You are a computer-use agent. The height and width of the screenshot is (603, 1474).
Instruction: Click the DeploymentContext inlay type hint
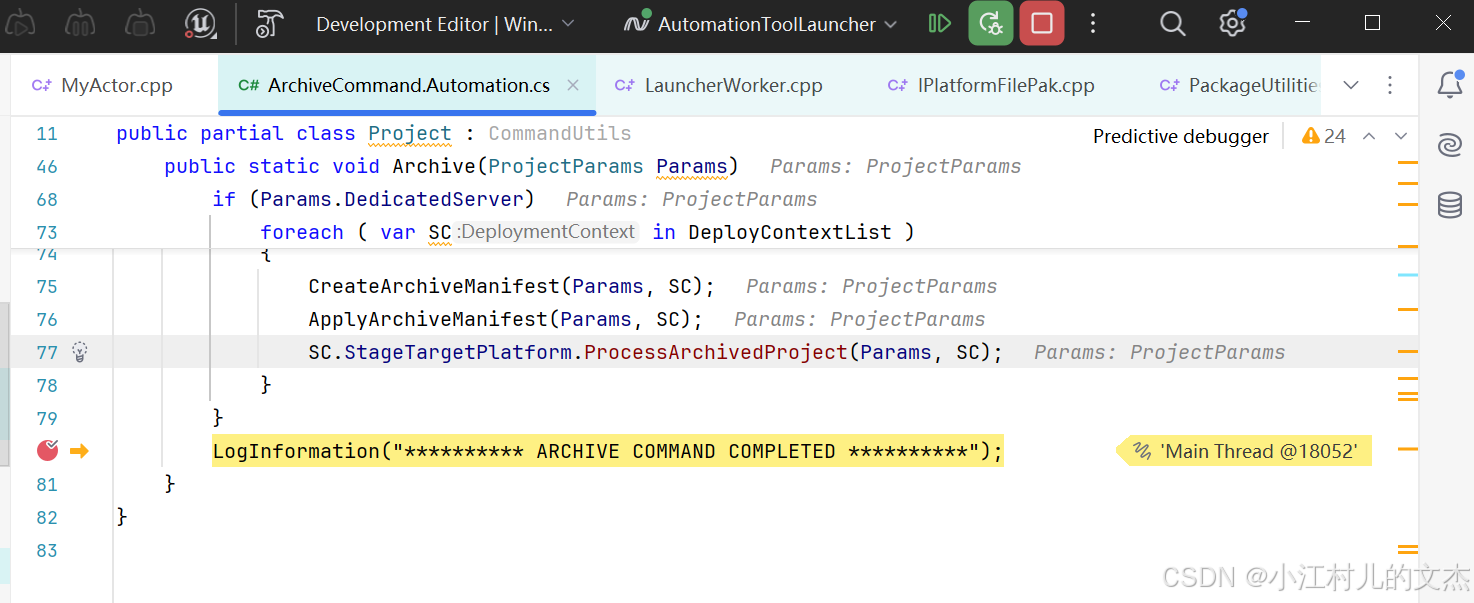tap(546, 232)
